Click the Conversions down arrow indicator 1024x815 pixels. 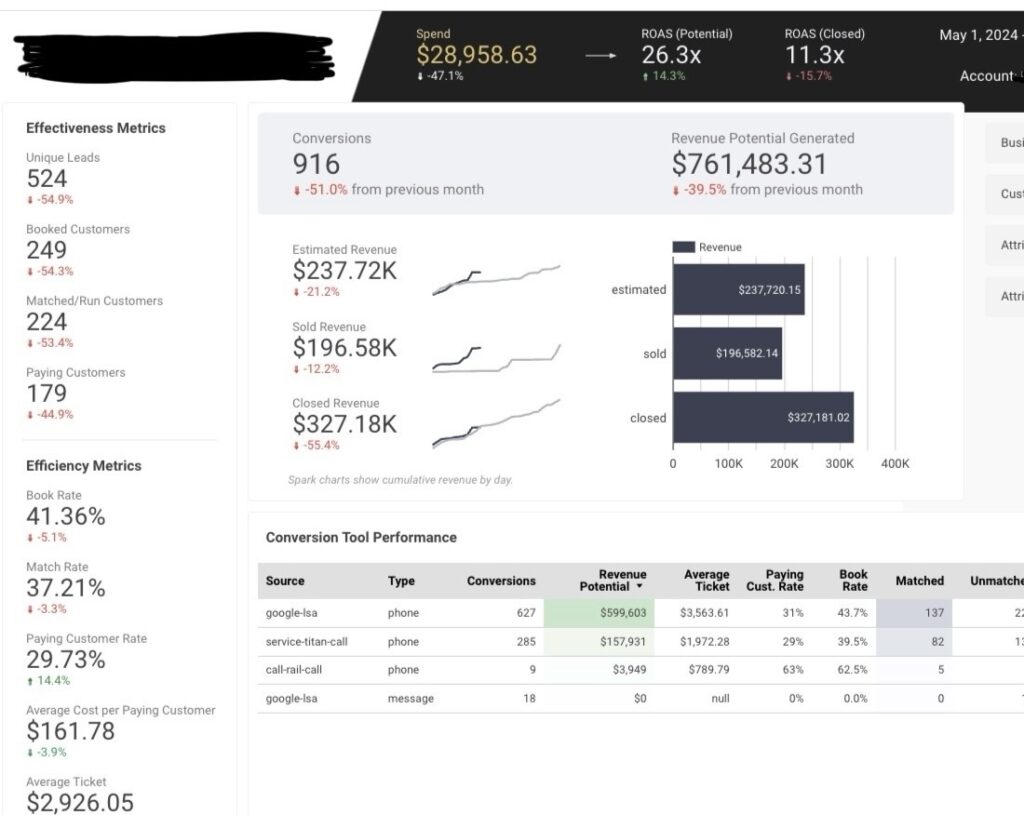point(296,191)
